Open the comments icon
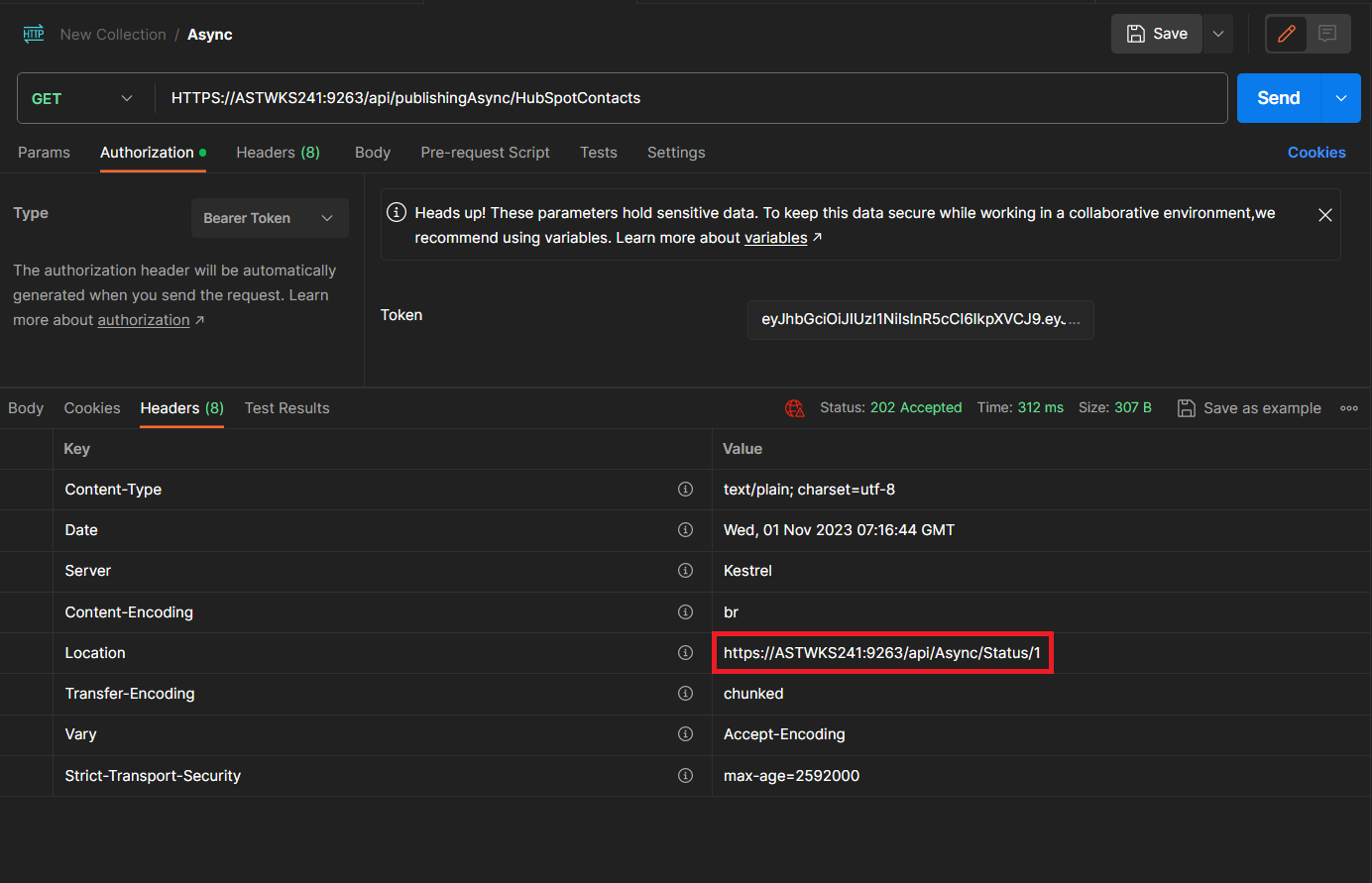 pyautogui.click(x=1327, y=34)
